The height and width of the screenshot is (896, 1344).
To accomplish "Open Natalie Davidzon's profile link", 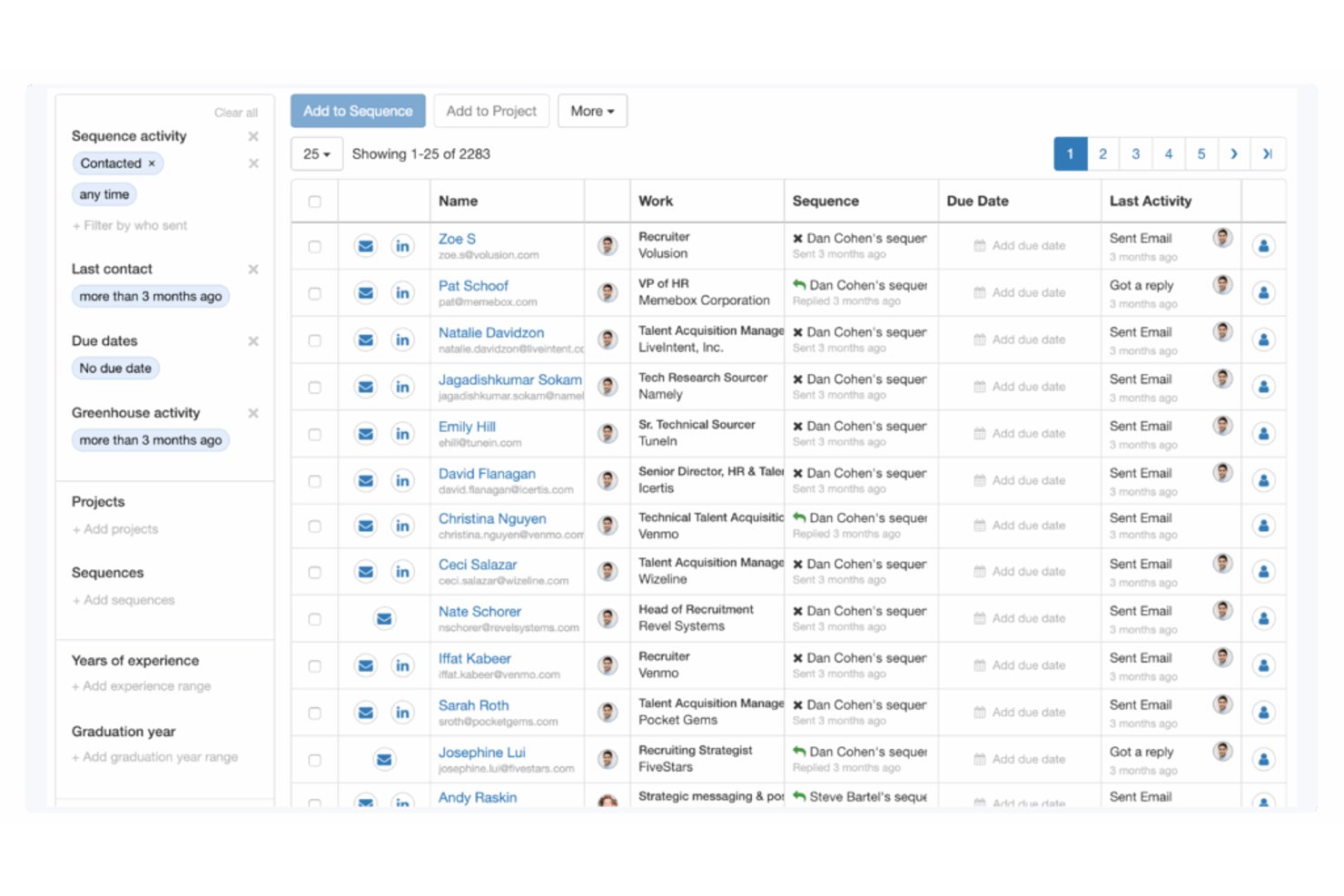I will (491, 333).
